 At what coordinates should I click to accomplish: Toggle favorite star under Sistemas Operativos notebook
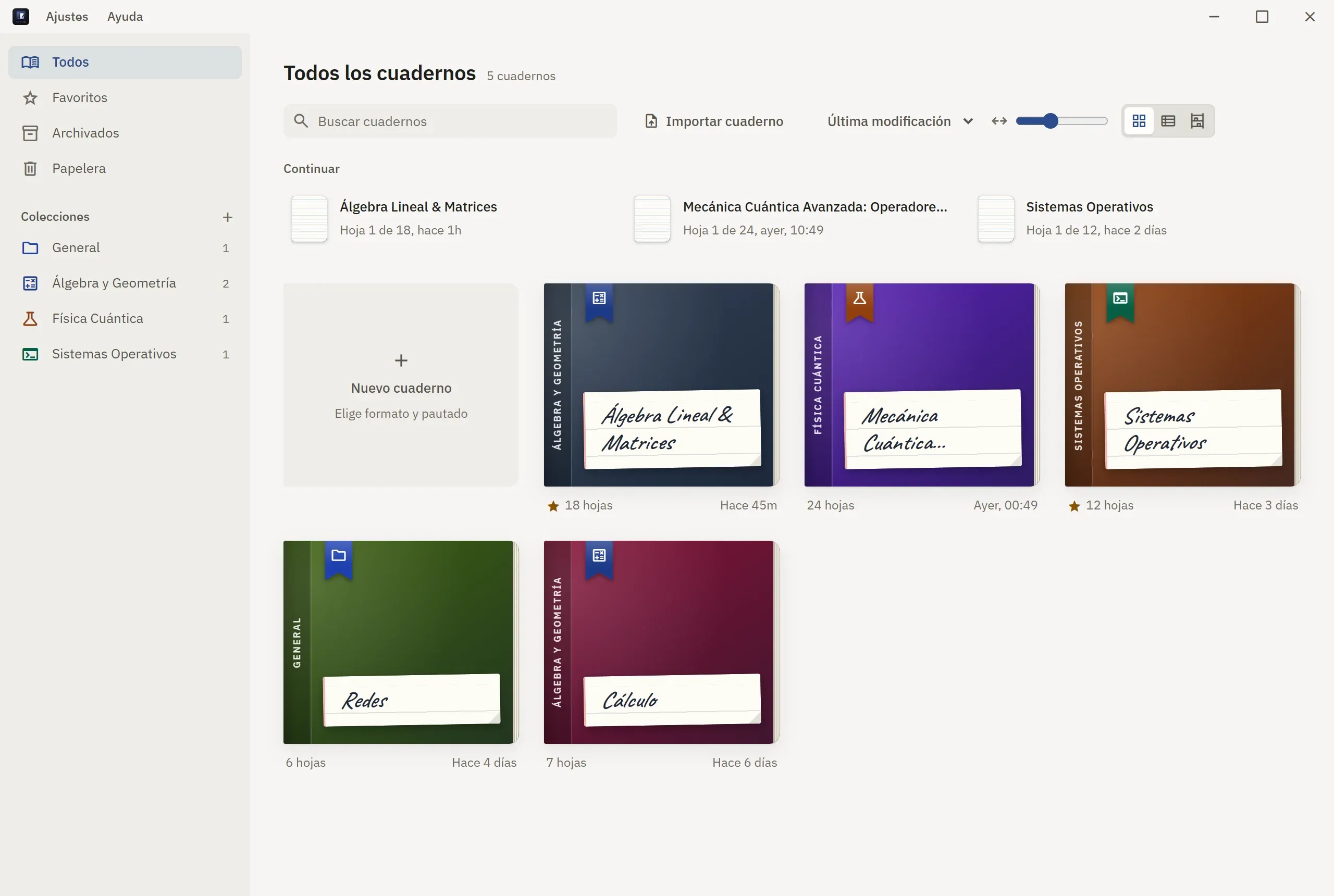(x=1074, y=506)
